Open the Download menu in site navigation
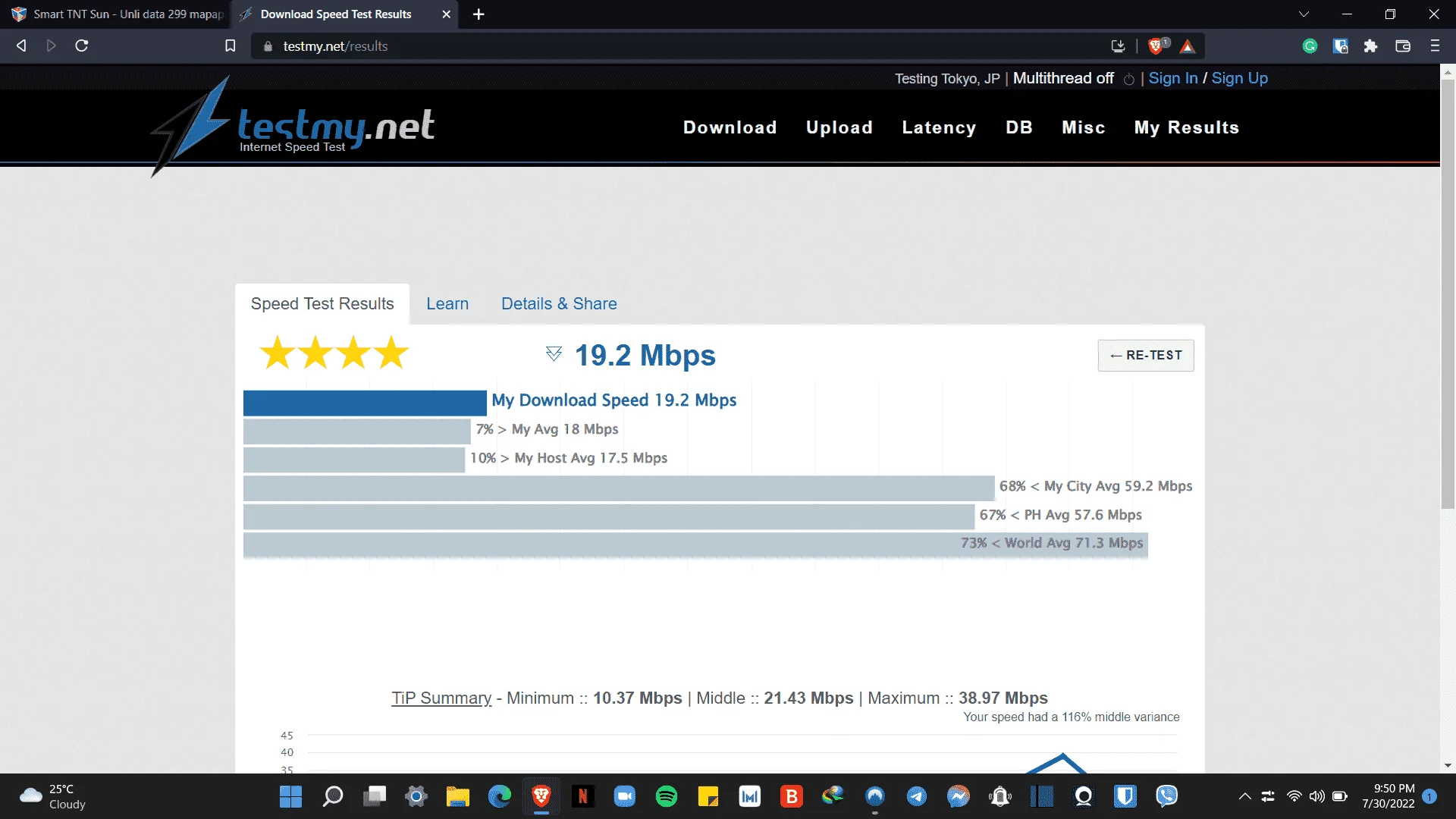 coord(730,127)
